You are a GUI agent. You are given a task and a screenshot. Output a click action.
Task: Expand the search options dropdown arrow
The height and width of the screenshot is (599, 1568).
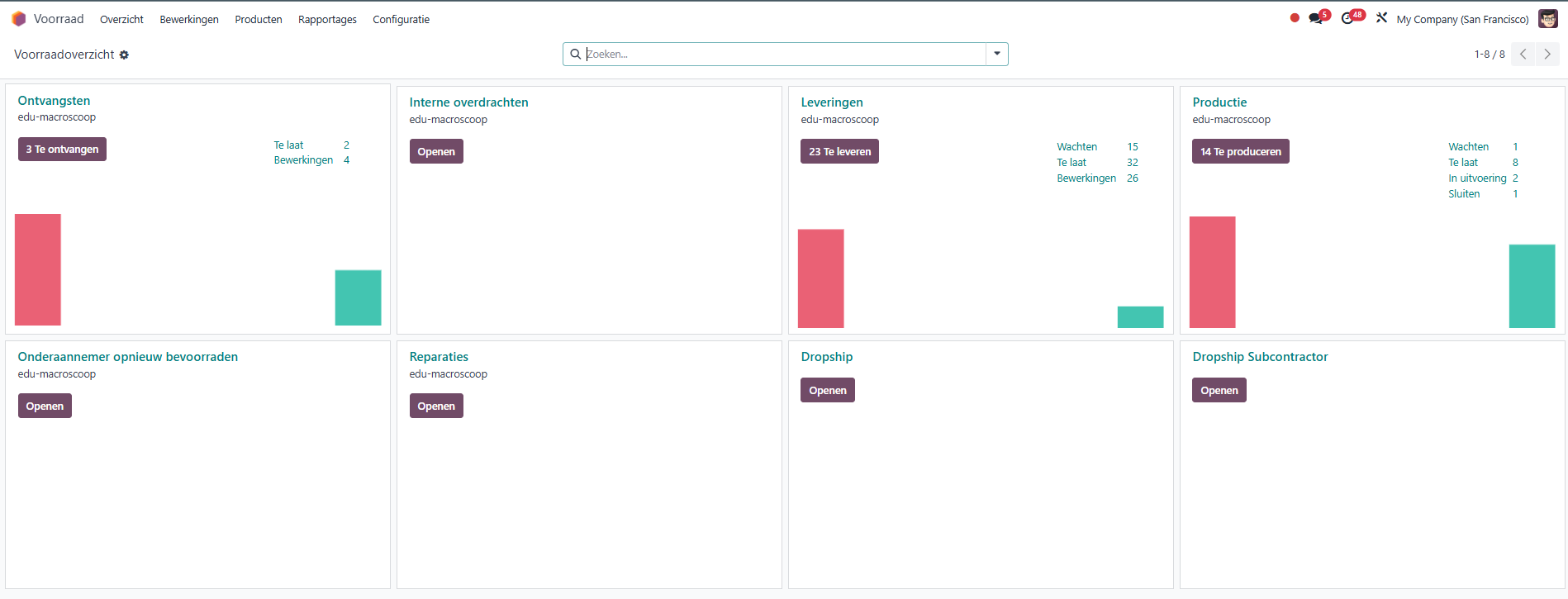click(x=997, y=54)
